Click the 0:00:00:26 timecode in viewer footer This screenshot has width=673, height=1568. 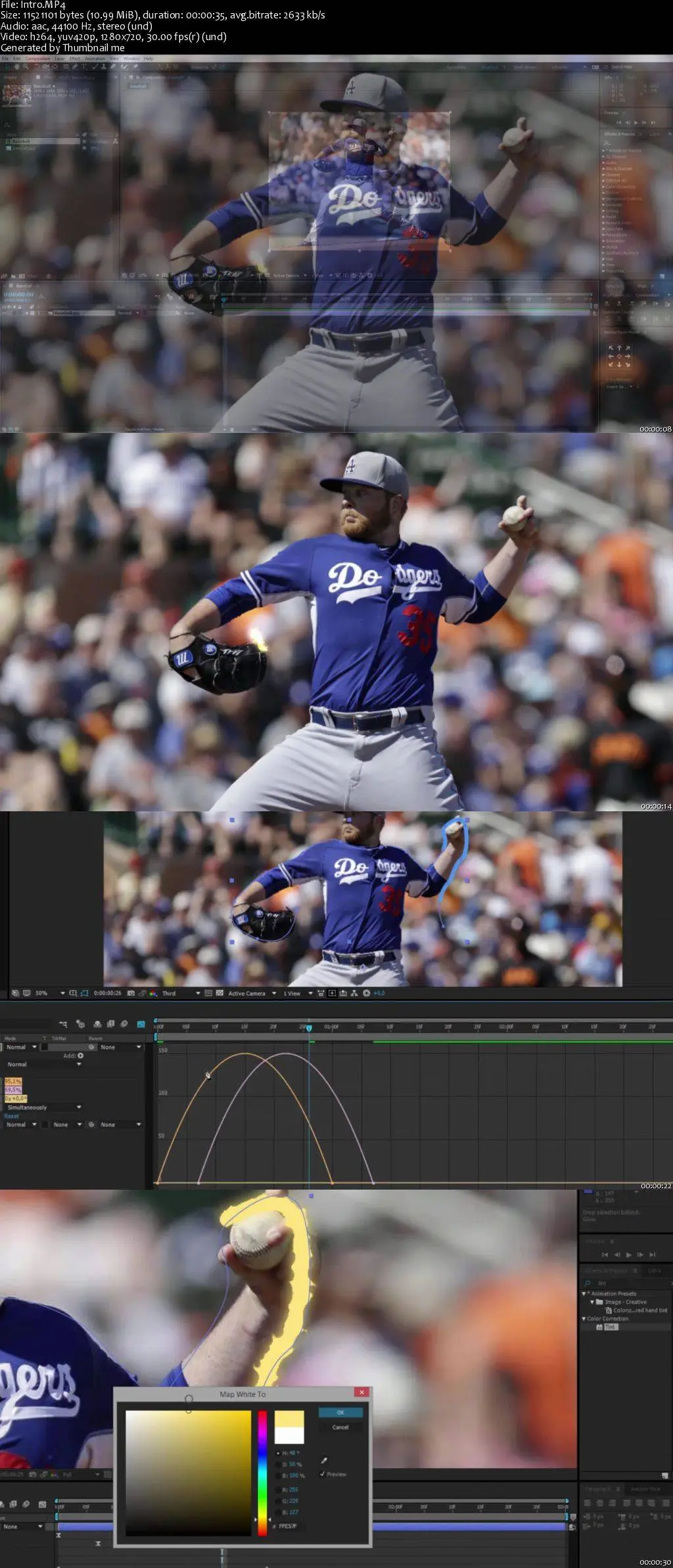pos(107,993)
